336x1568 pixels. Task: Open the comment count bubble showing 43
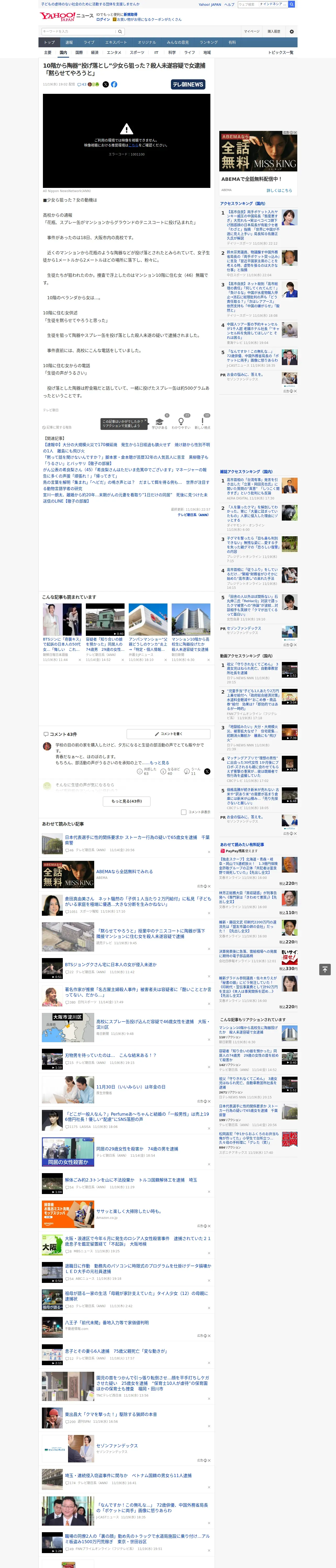click(x=82, y=85)
